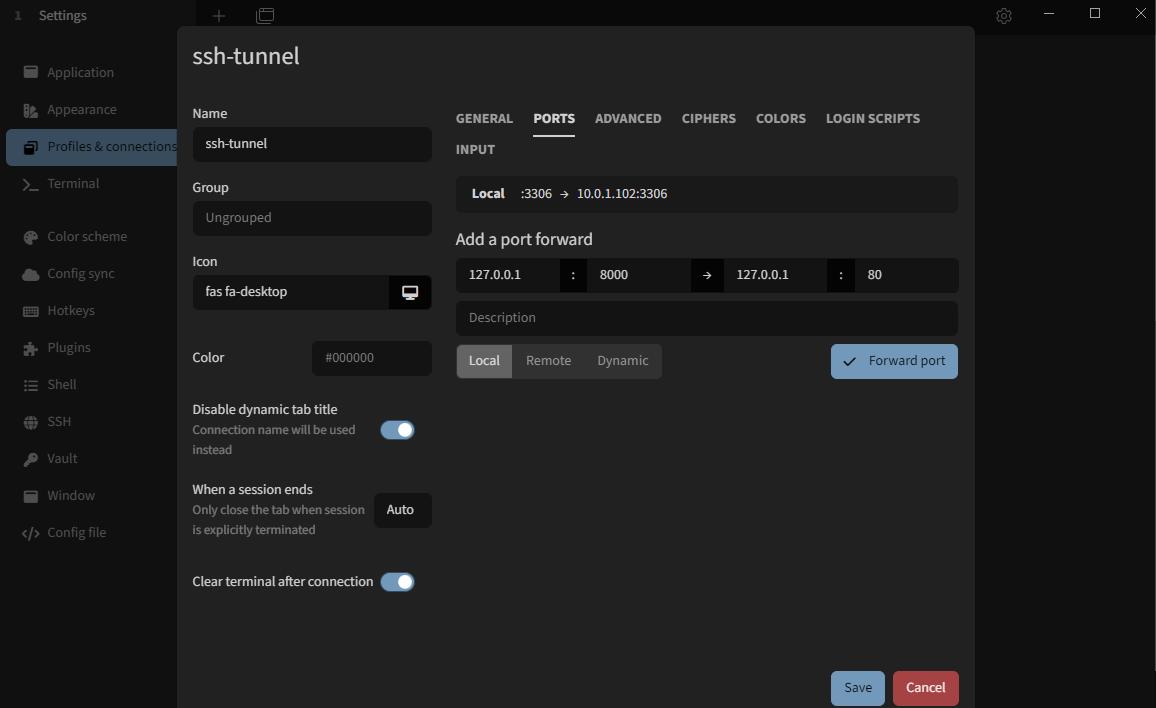This screenshot has height=708, width=1156.
Task: Select Remote port forward type
Action: (548, 361)
